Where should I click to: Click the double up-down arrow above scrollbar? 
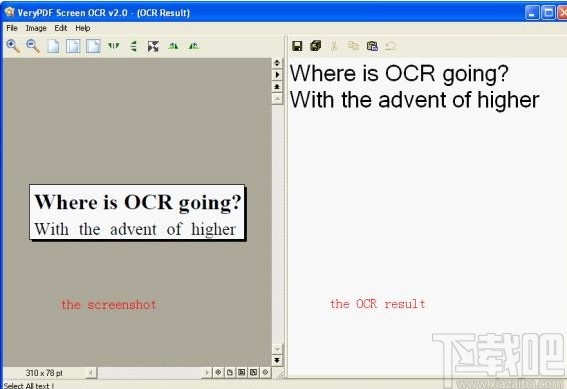pos(277,63)
